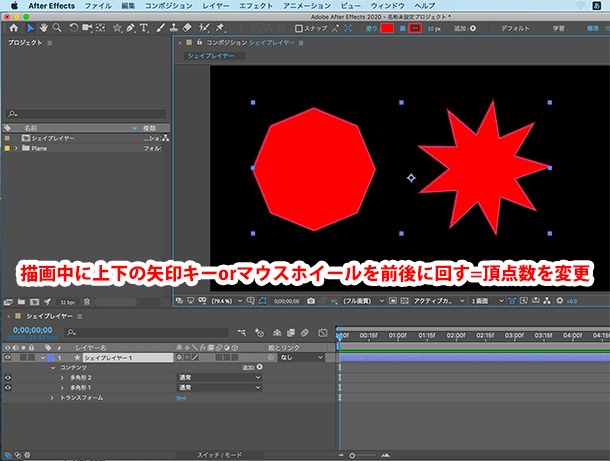610x461 pixels.
Task: Open the ウィンドウ menu
Action: tap(387, 6)
